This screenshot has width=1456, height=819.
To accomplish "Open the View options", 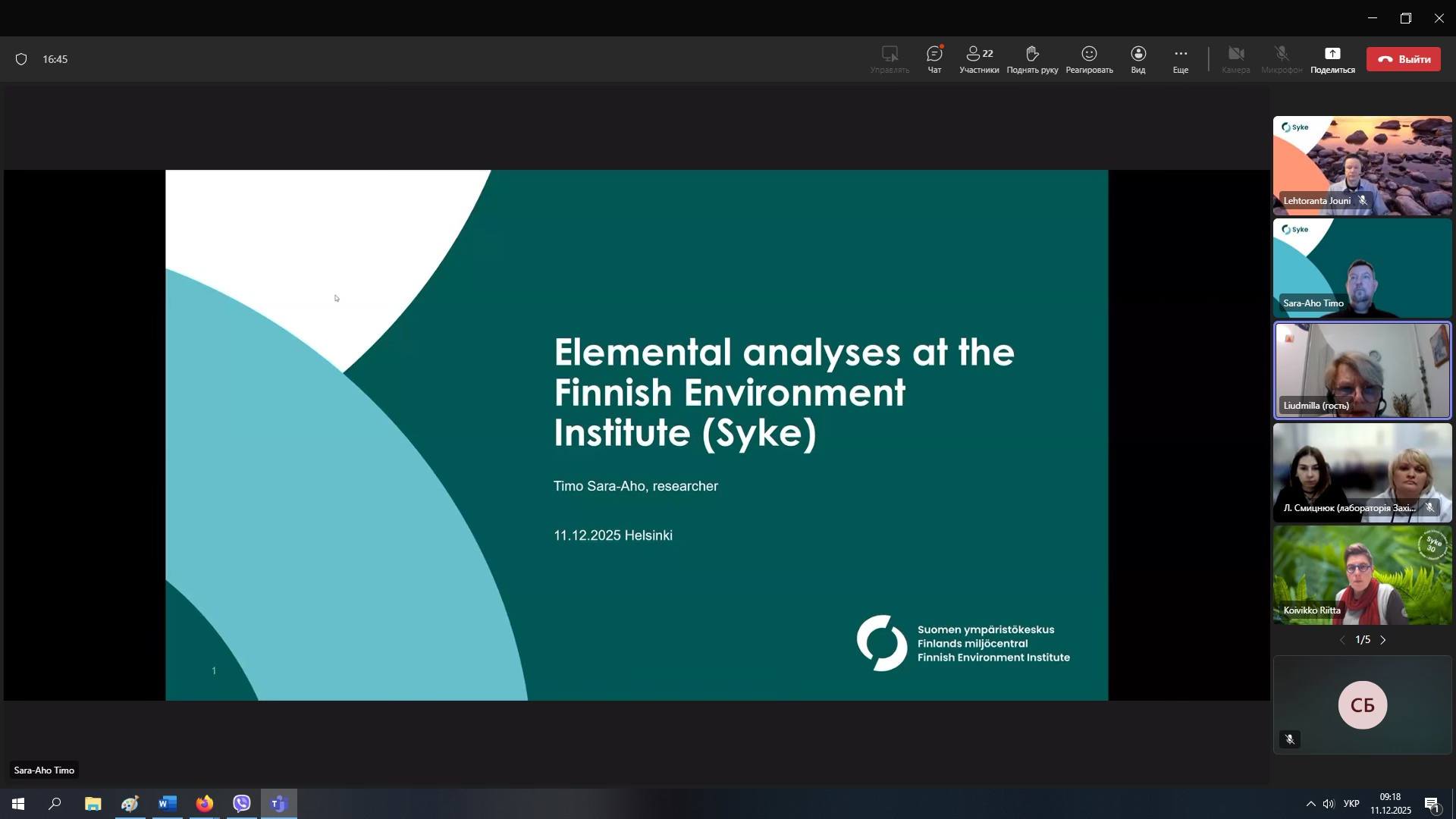I will (1137, 59).
